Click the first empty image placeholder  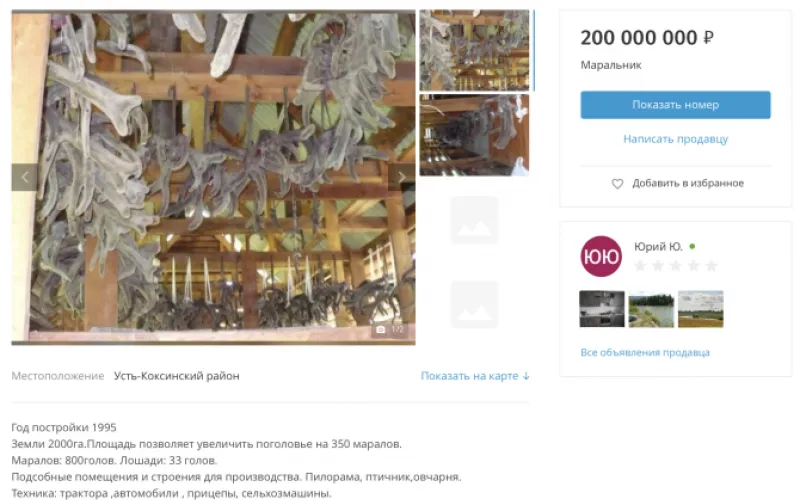point(474,220)
